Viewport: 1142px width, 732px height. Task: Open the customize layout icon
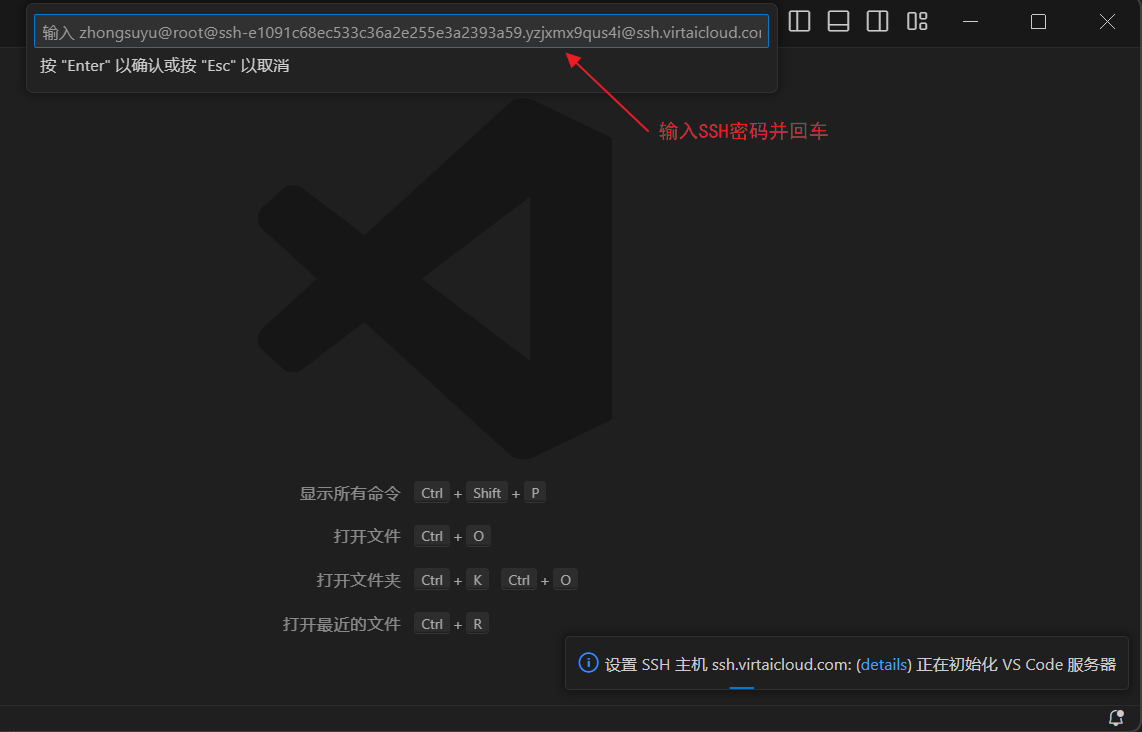917,21
